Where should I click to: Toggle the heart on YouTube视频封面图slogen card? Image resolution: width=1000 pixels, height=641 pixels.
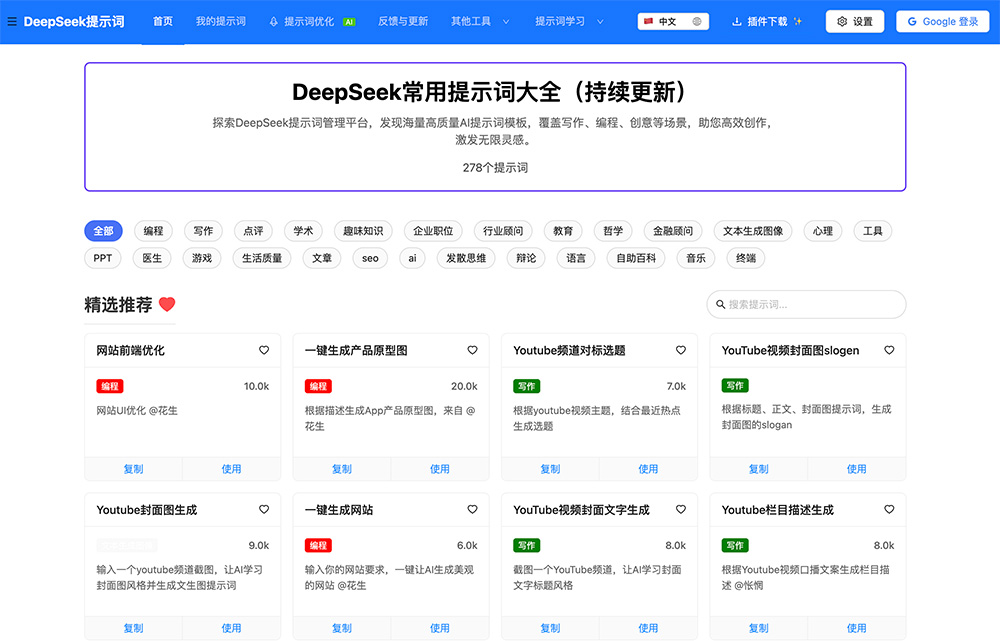[888, 350]
